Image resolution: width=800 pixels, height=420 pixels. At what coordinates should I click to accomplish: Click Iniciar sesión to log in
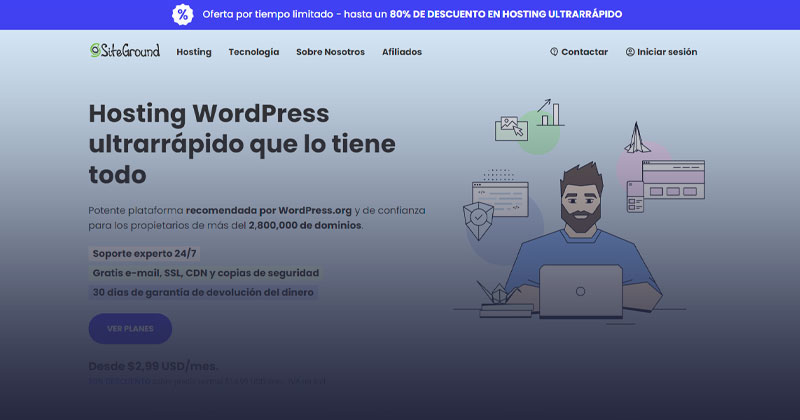[667, 52]
